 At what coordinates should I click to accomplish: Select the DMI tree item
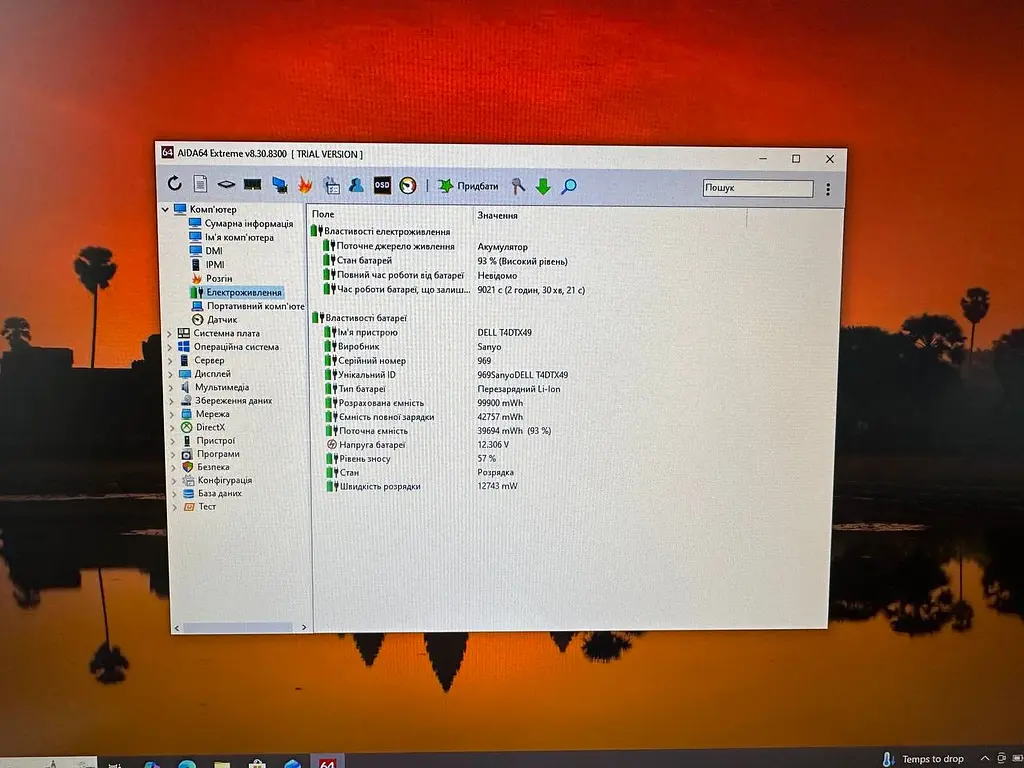[x=206, y=251]
